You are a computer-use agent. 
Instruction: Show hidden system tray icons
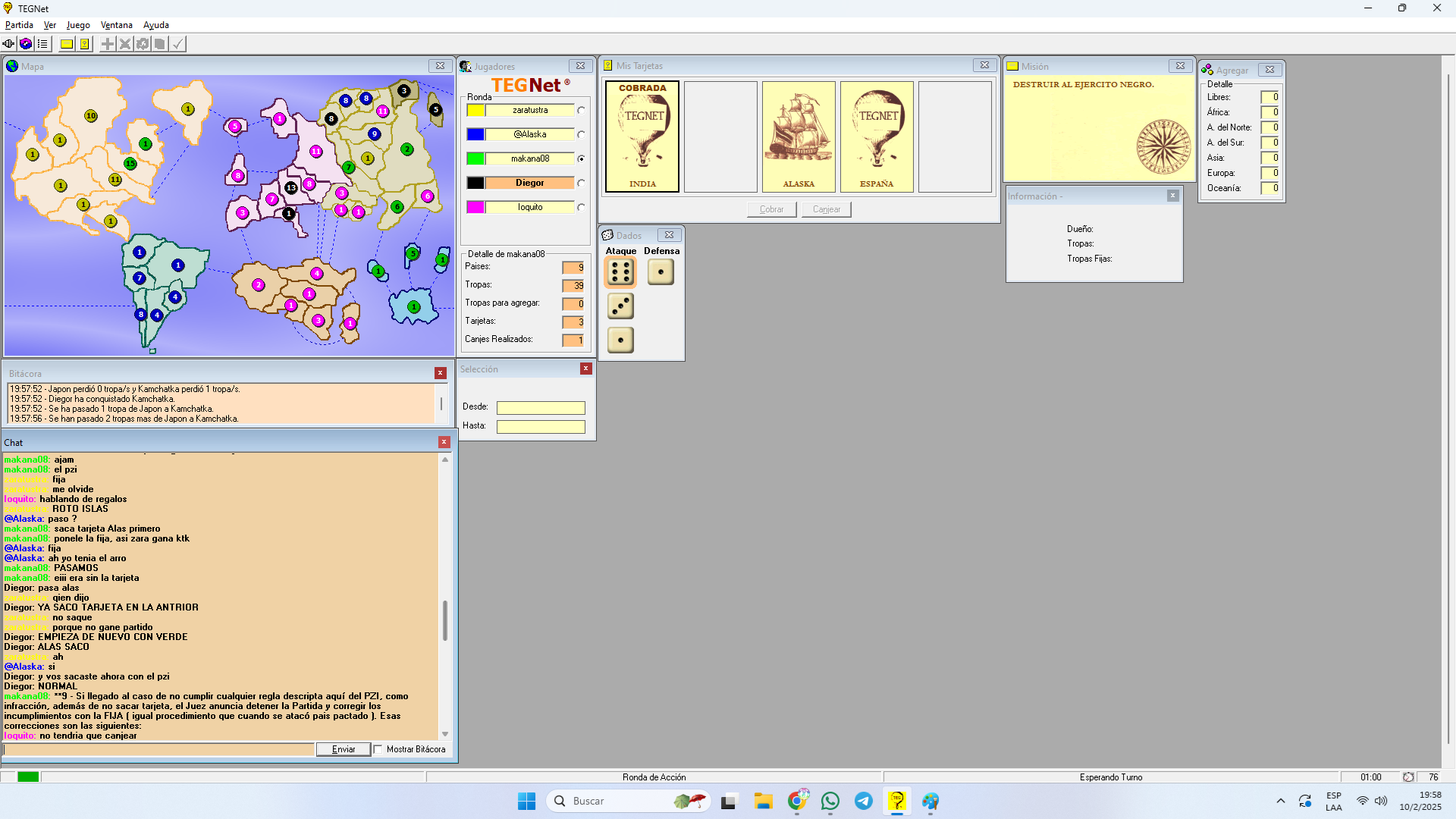pos(1281,801)
